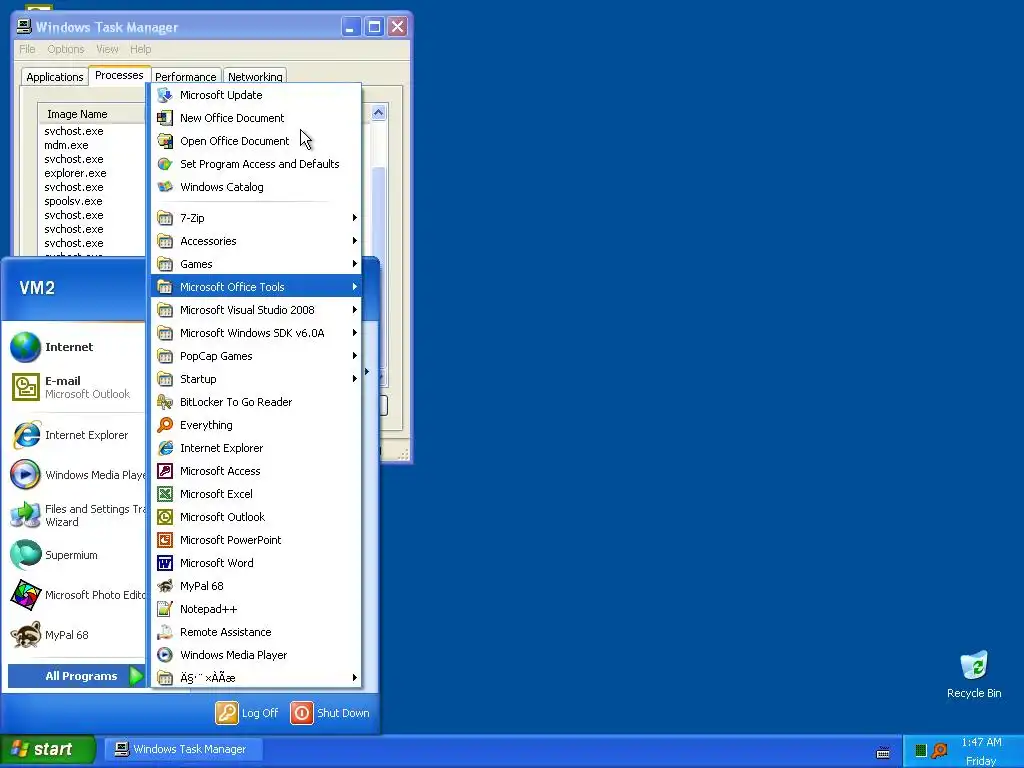Select Processes tab in Task Manager

119,75
